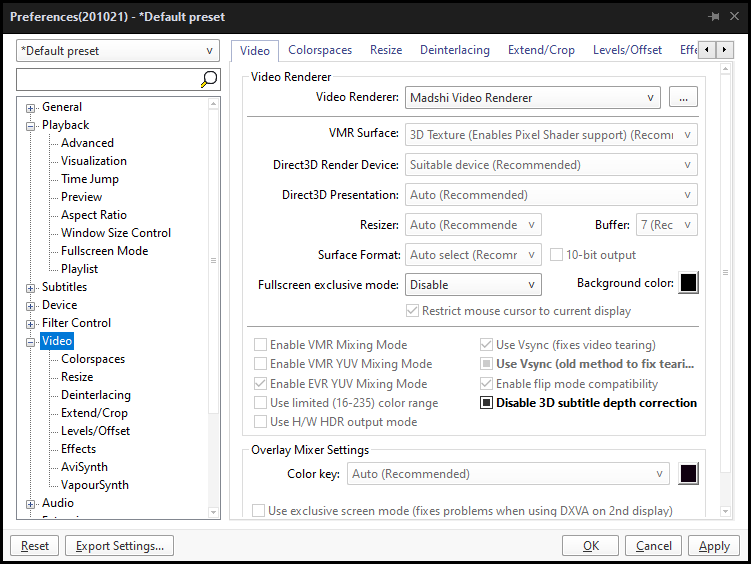751x564 pixels.
Task: Open the Color key dropdown
Action: 508,474
